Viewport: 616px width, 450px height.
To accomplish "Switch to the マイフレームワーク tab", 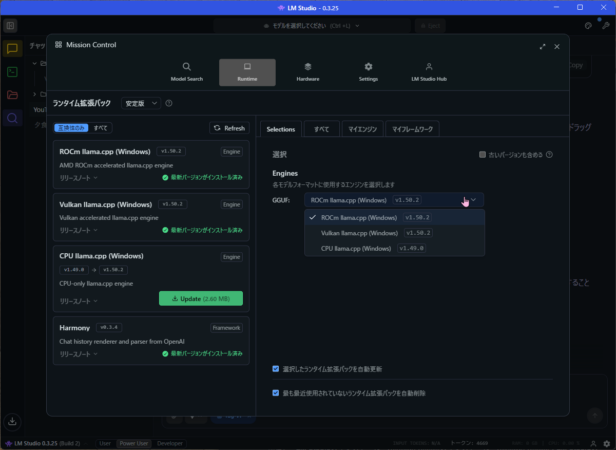I will (412, 129).
